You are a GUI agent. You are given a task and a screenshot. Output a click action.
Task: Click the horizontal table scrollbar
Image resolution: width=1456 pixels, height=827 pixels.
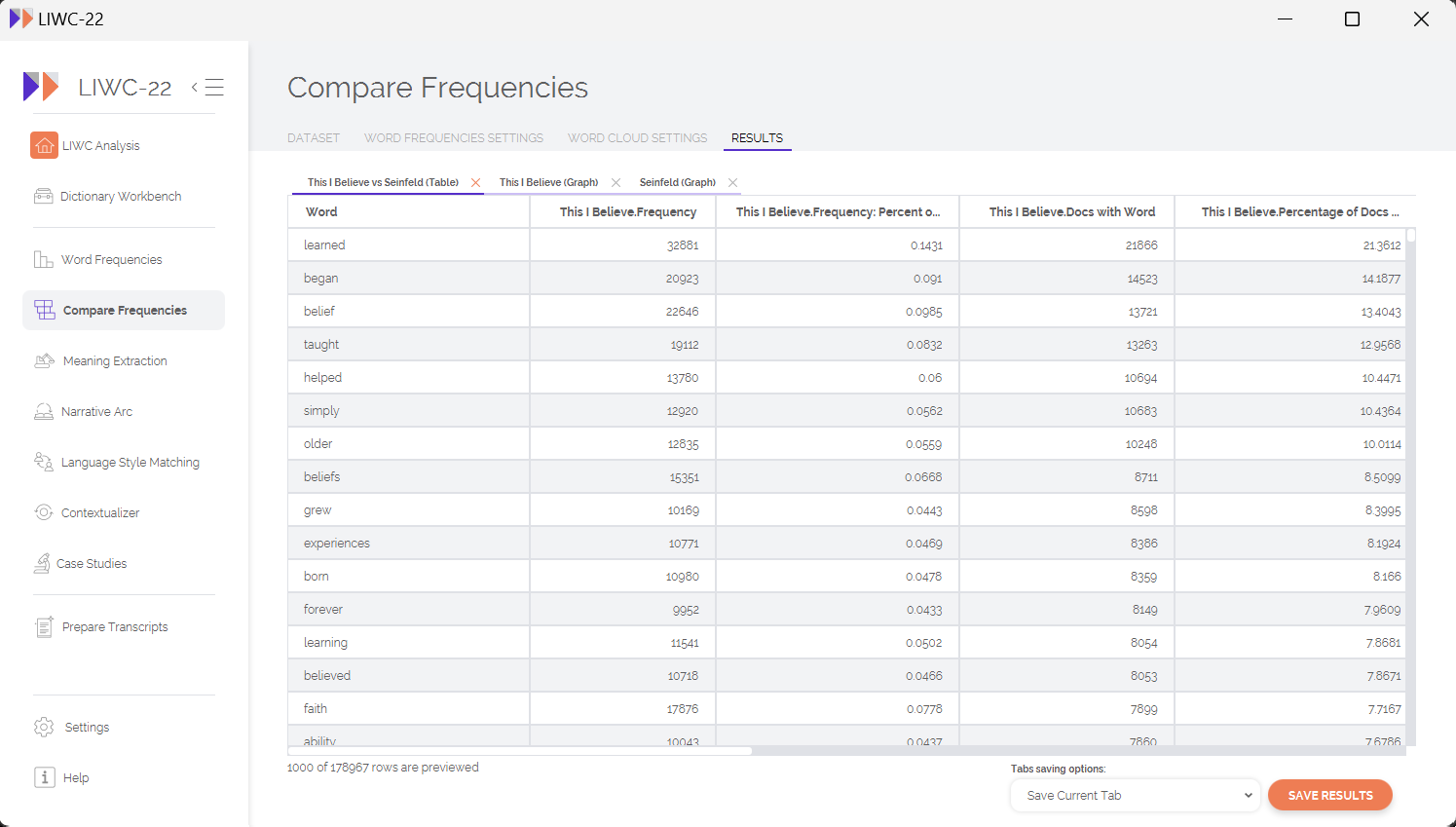520,751
